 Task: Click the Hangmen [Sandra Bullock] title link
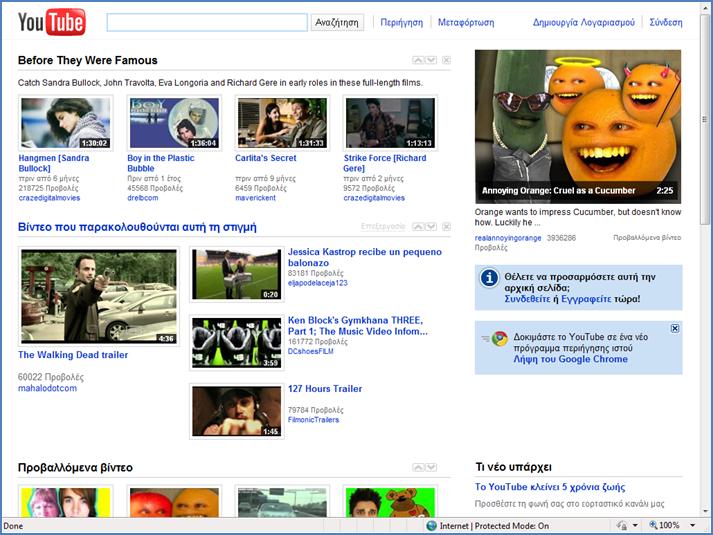[x=54, y=163]
